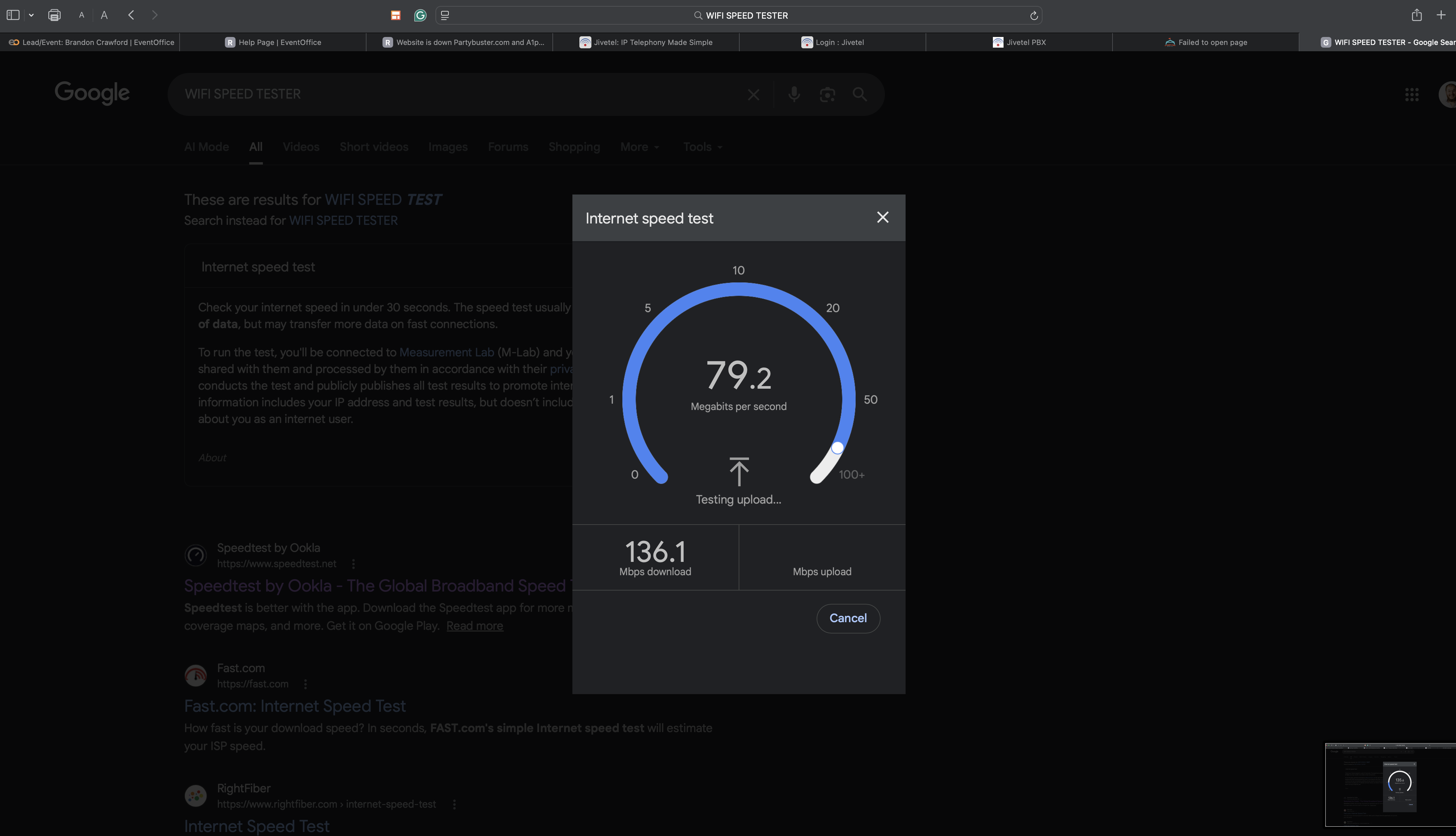Open options menu for Speedtest by Ookla

pos(353,564)
